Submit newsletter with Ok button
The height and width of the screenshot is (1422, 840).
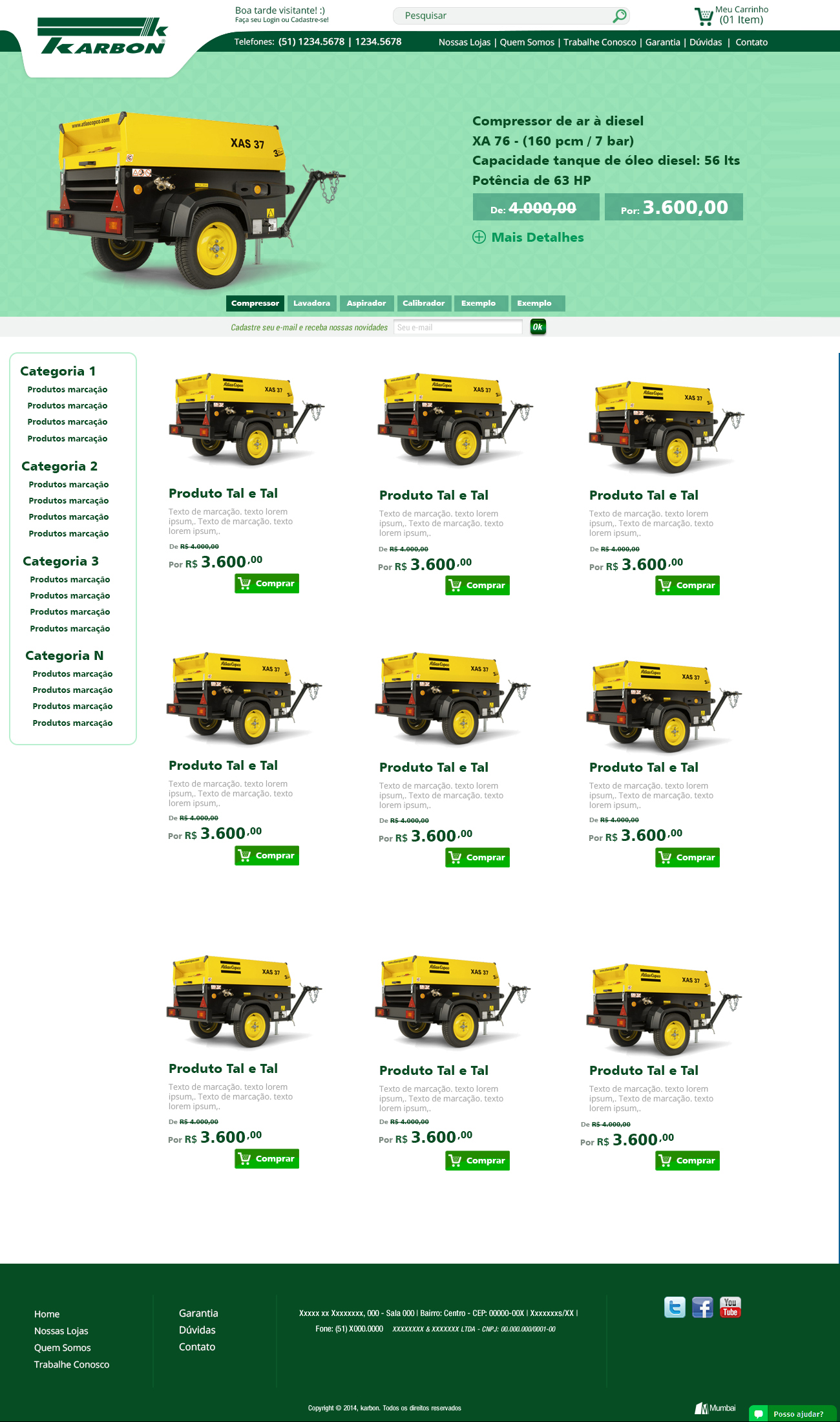point(538,327)
